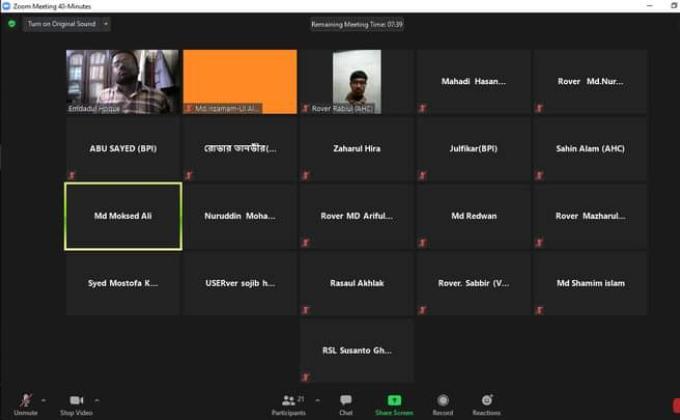680x420 pixels.
Task: Select the Syed Mostofa K... tile
Action: click(123, 283)
